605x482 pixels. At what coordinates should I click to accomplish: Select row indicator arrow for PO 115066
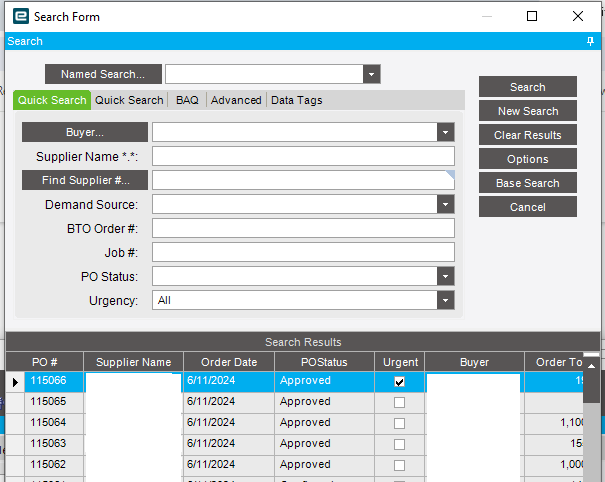tap(15, 382)
